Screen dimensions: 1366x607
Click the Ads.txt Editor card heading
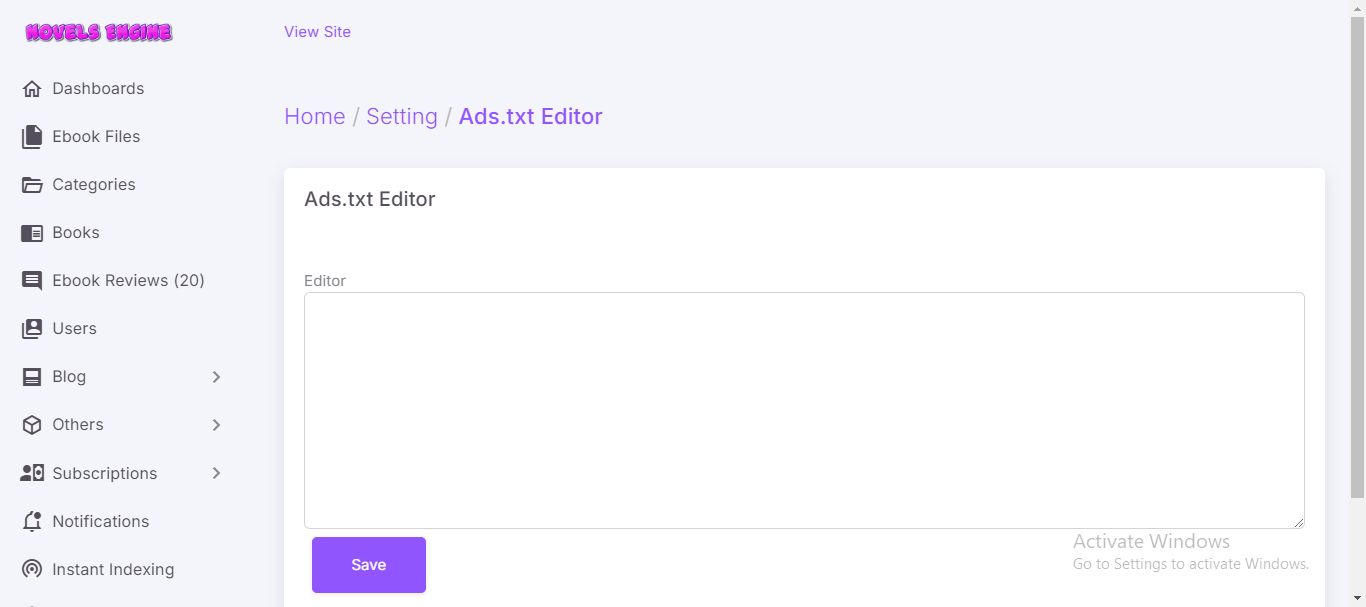click(x=370, y=199)
